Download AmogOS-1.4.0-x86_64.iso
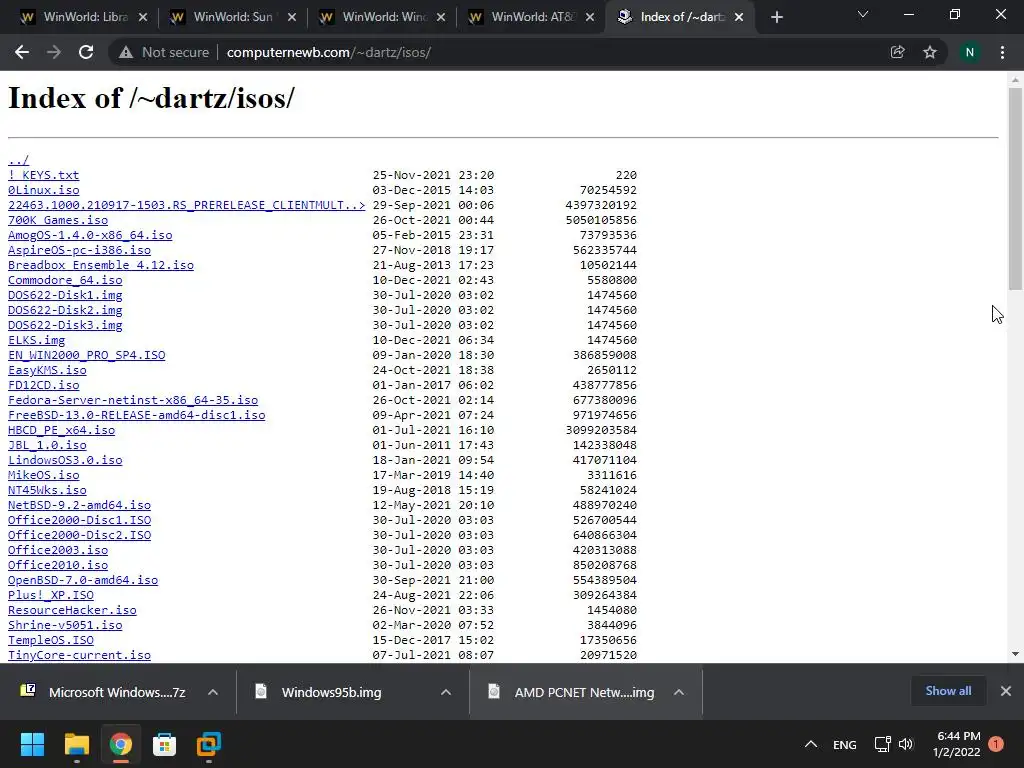 (x=90, y=235)
